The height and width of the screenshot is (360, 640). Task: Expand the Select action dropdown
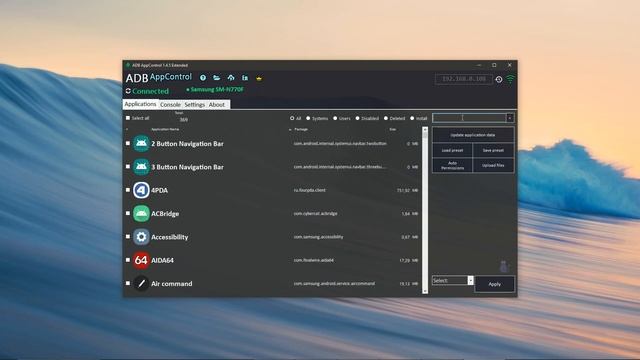[x=470, y=280]
